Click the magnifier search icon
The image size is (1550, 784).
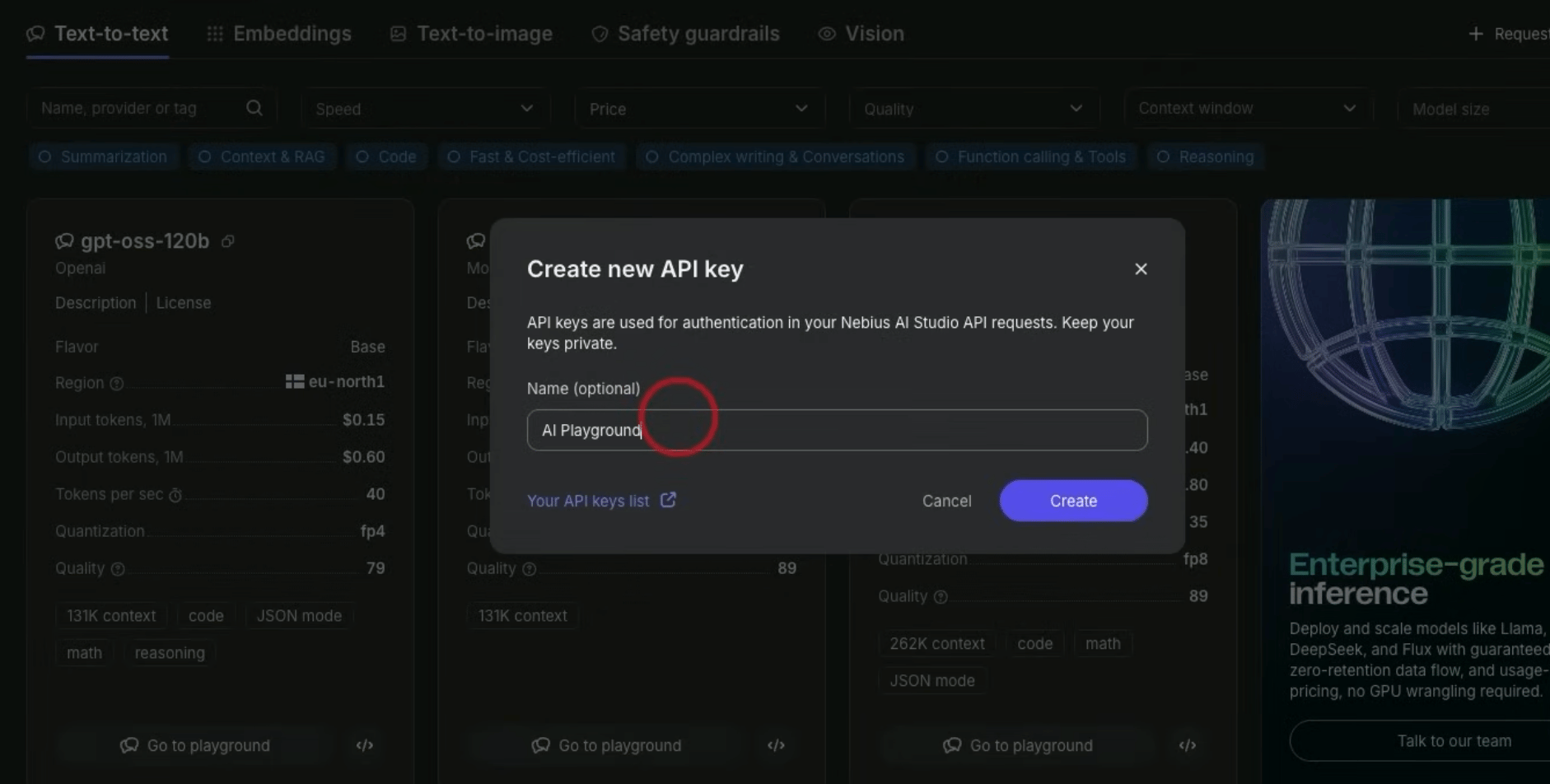pyautogui.click(x=254, y=108)
